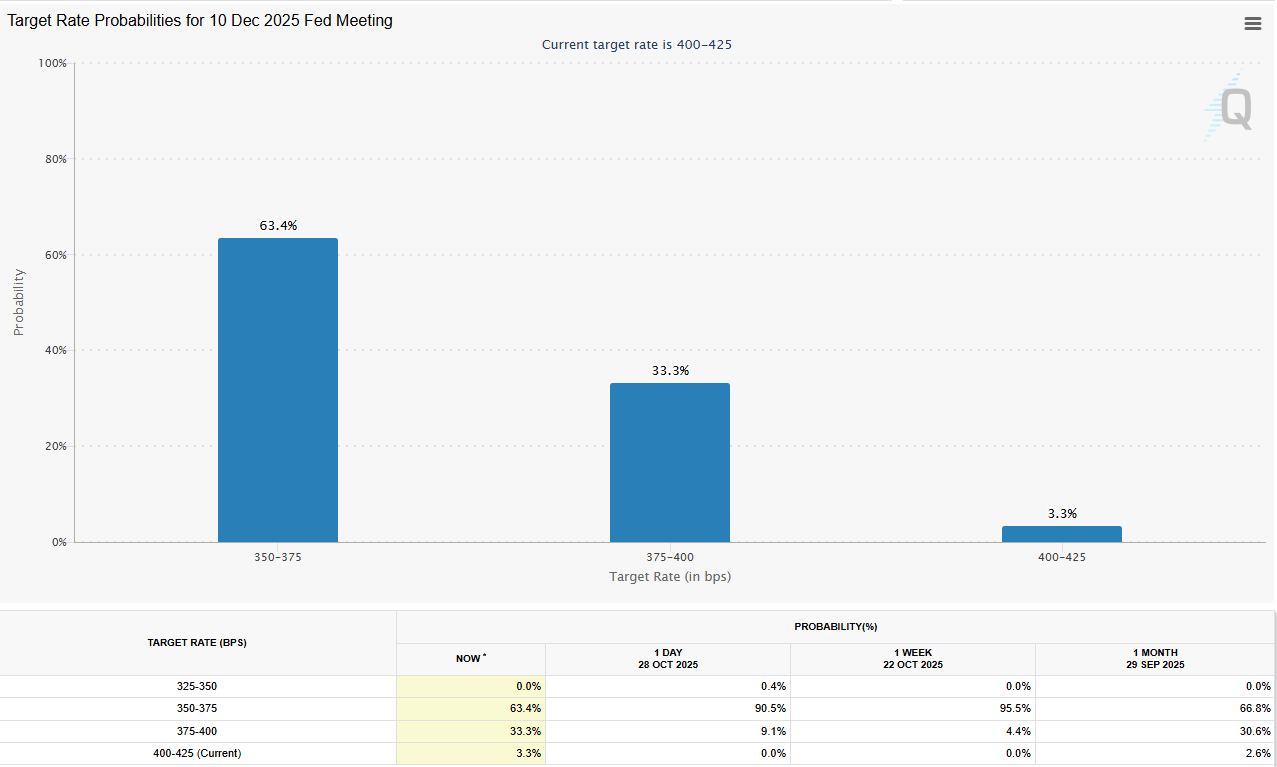Click the 3.3% label above the bar
1277x767 pixels.
click(x=1062, y=514)
